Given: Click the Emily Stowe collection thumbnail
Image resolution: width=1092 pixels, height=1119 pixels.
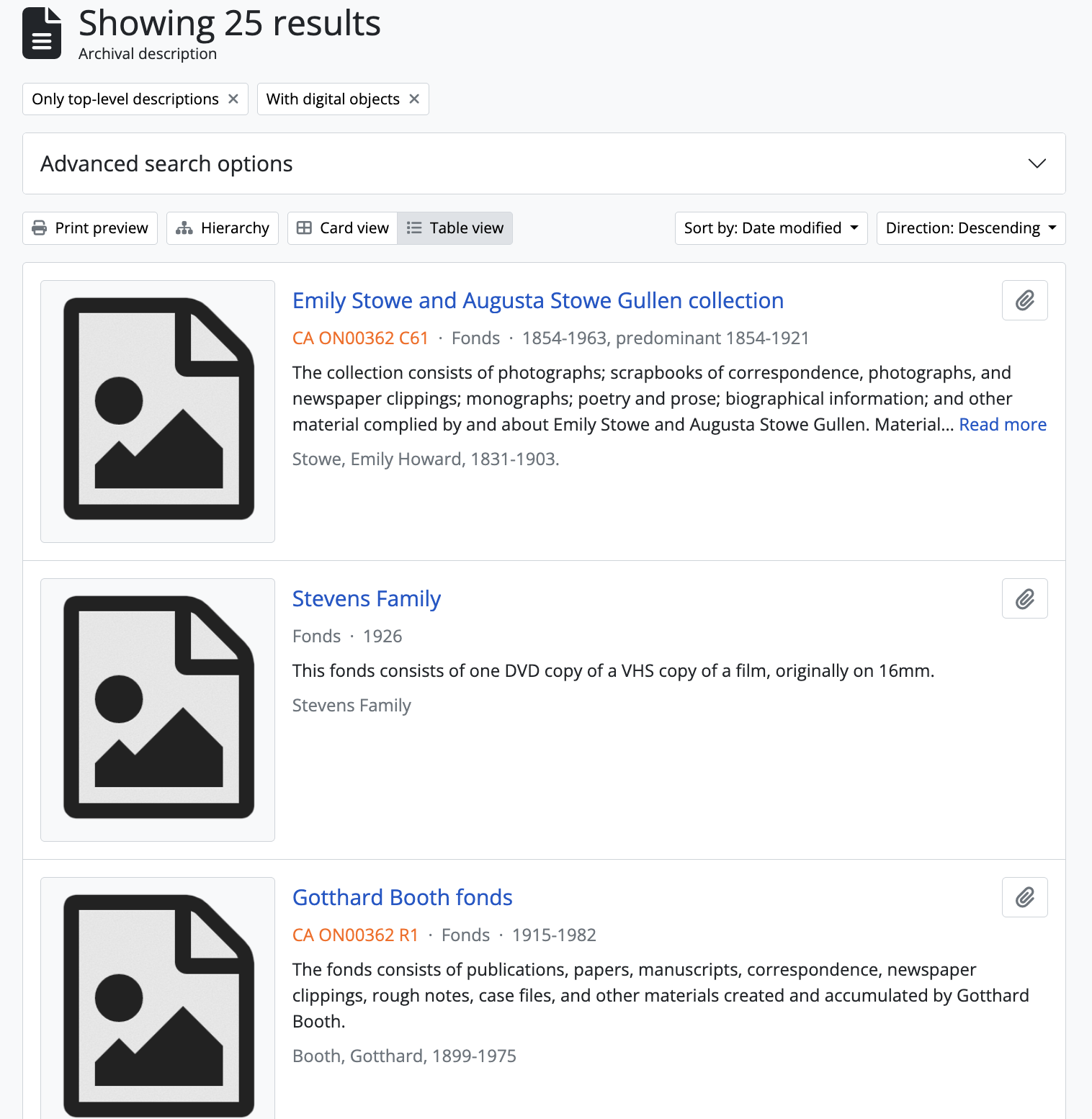Looking at the screenshot, I should click(158, 410).
